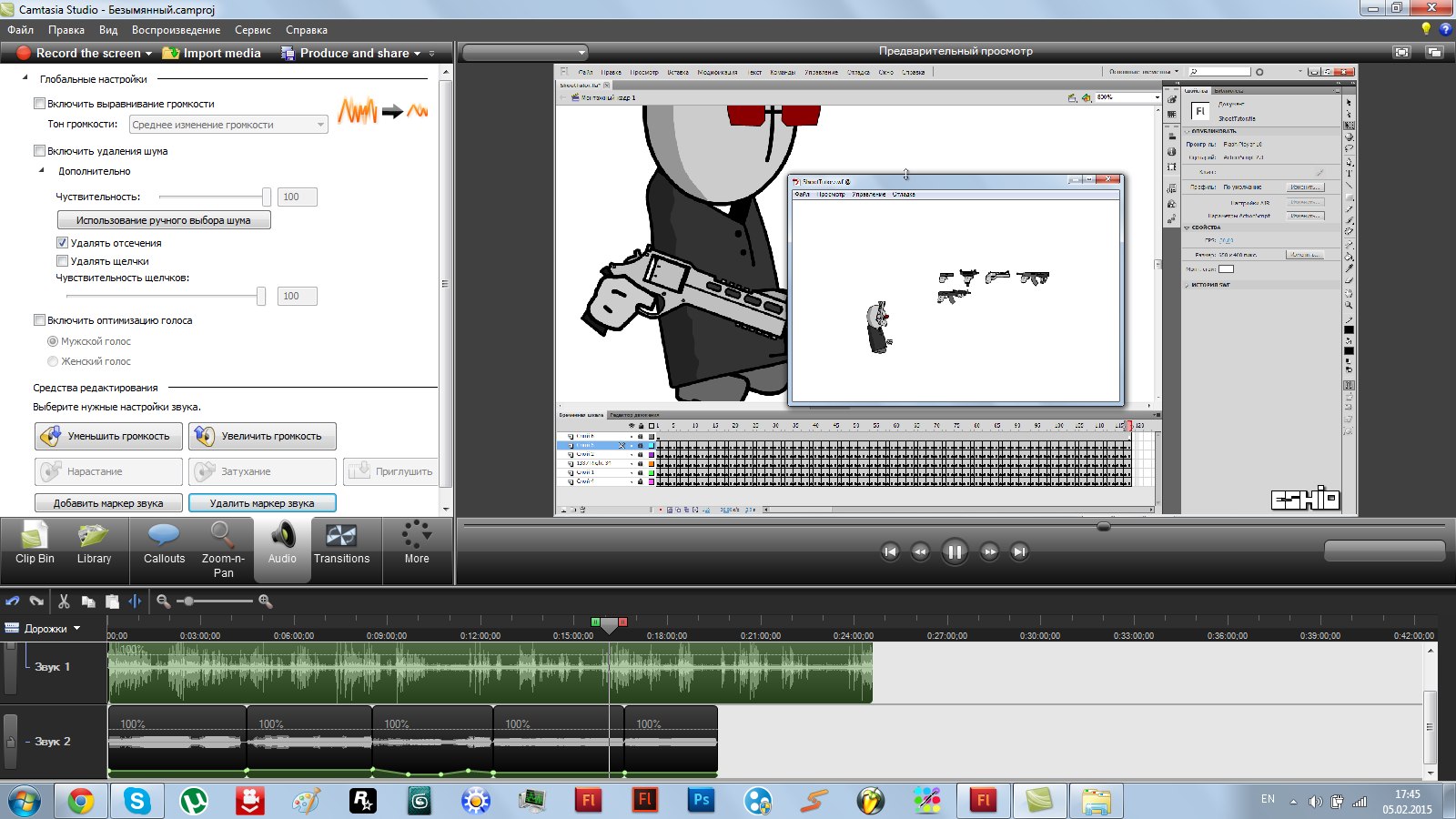Paste using the clipboard icon
1456x819 pixels.
coord(112,602)
